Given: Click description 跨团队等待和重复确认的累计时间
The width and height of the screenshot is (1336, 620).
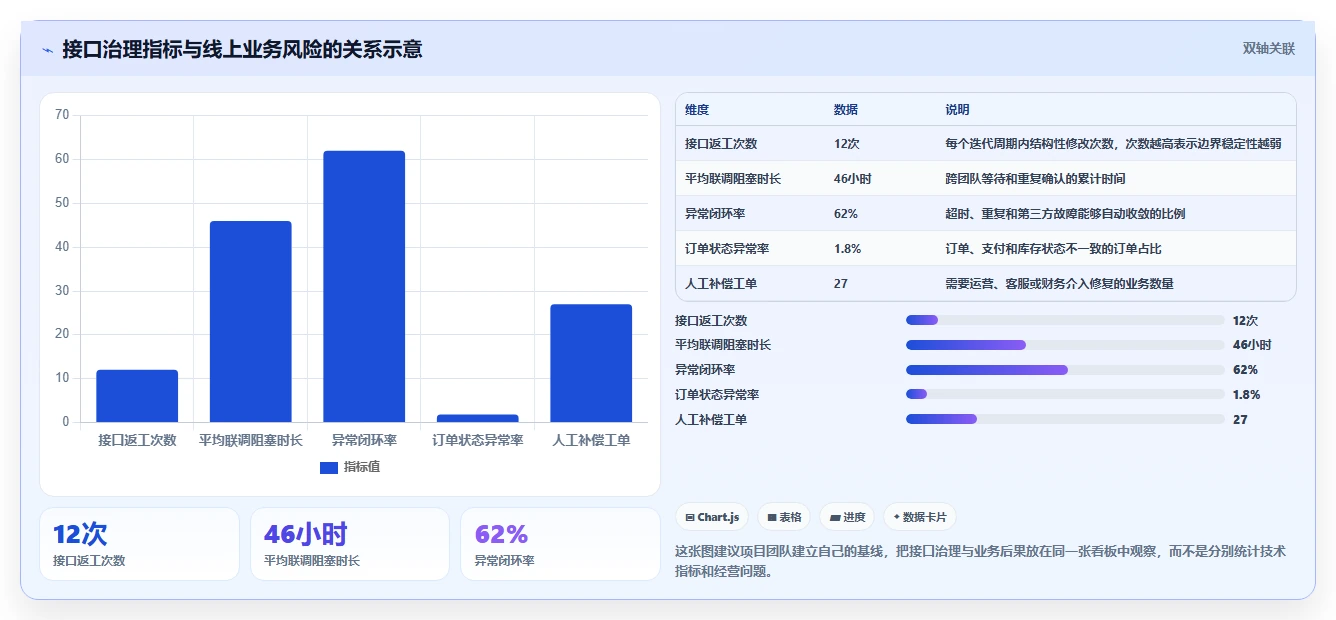Looking at the screenshot, I should point(1035,179).
